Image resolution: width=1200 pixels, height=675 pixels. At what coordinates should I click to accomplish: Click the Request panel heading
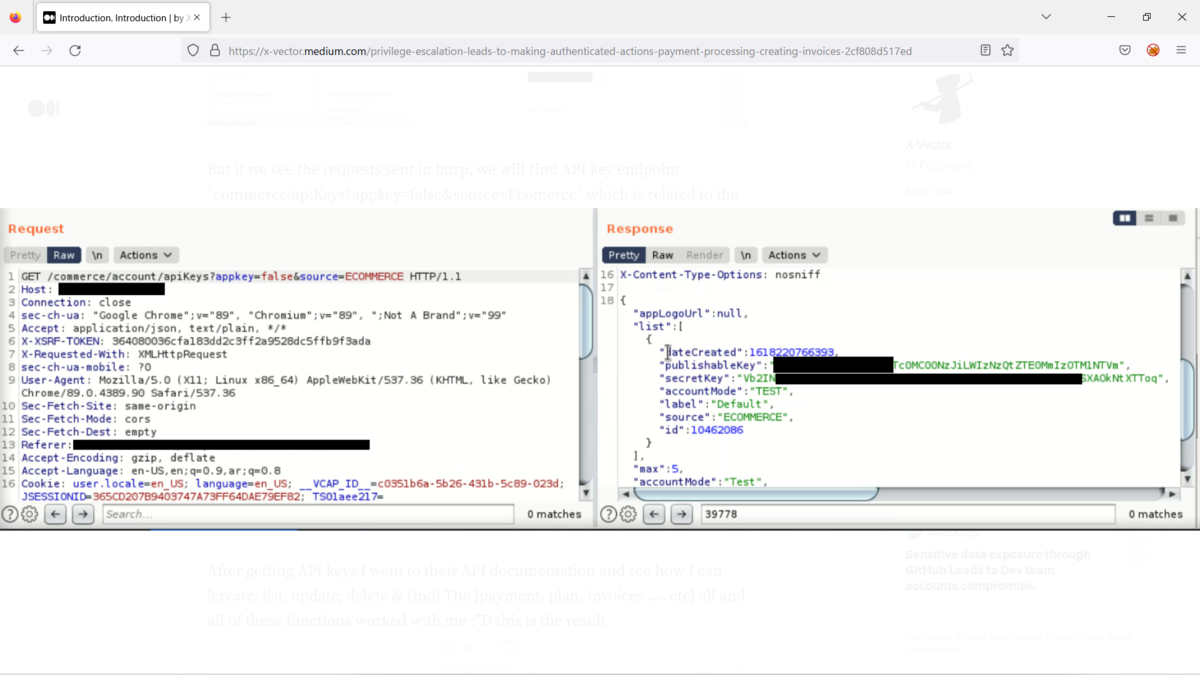coord(36,229)
